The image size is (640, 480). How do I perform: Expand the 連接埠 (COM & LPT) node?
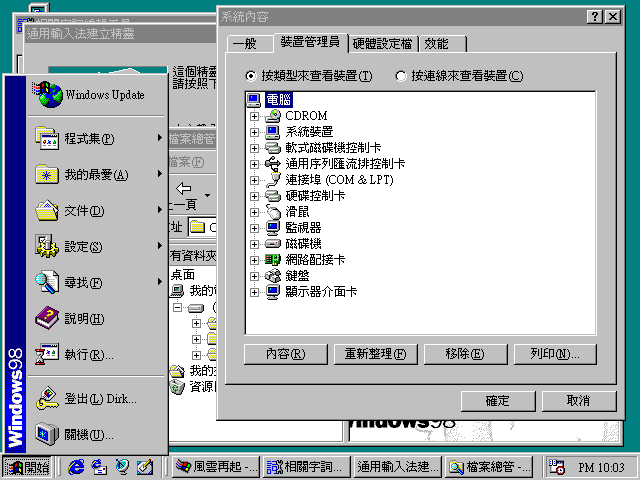click(x=254, y=180)
